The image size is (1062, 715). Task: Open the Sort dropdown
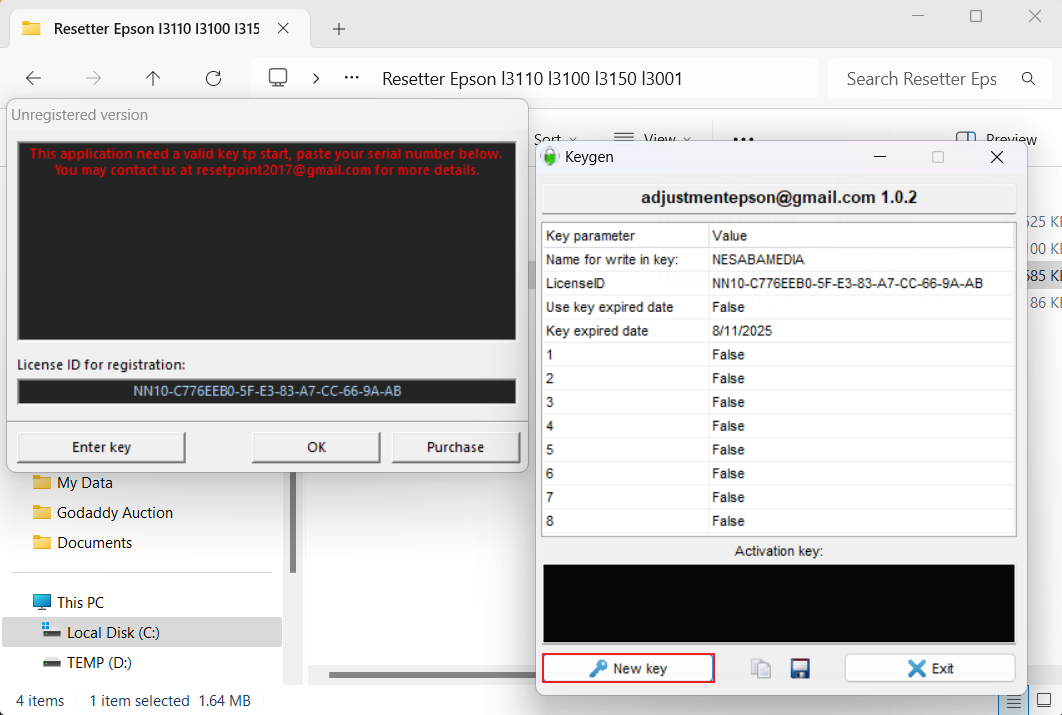(x=555, y=139)
